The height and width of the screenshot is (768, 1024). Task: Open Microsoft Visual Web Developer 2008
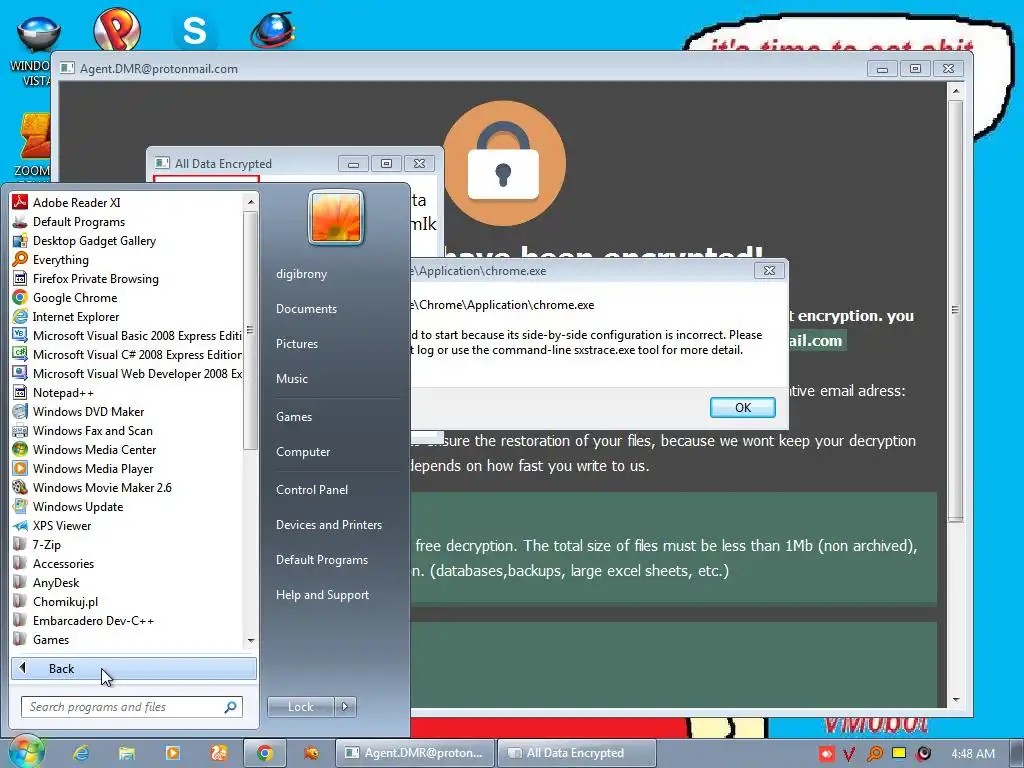click(127, 373)
